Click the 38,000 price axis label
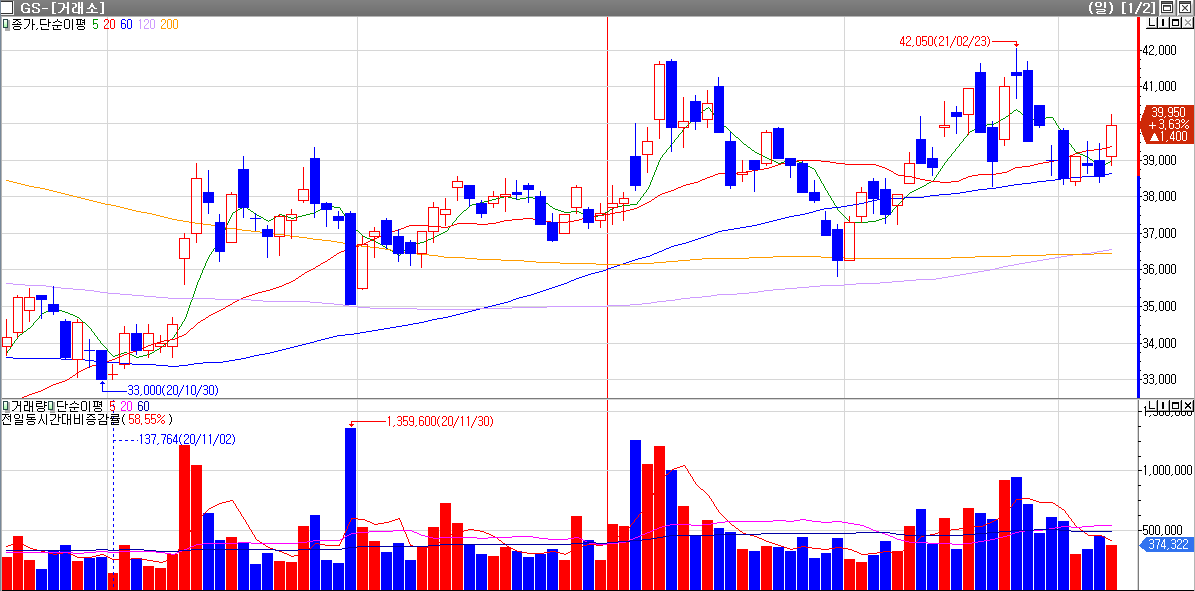Viewport: 1195px width, 591px height. tap(1159, 197)
